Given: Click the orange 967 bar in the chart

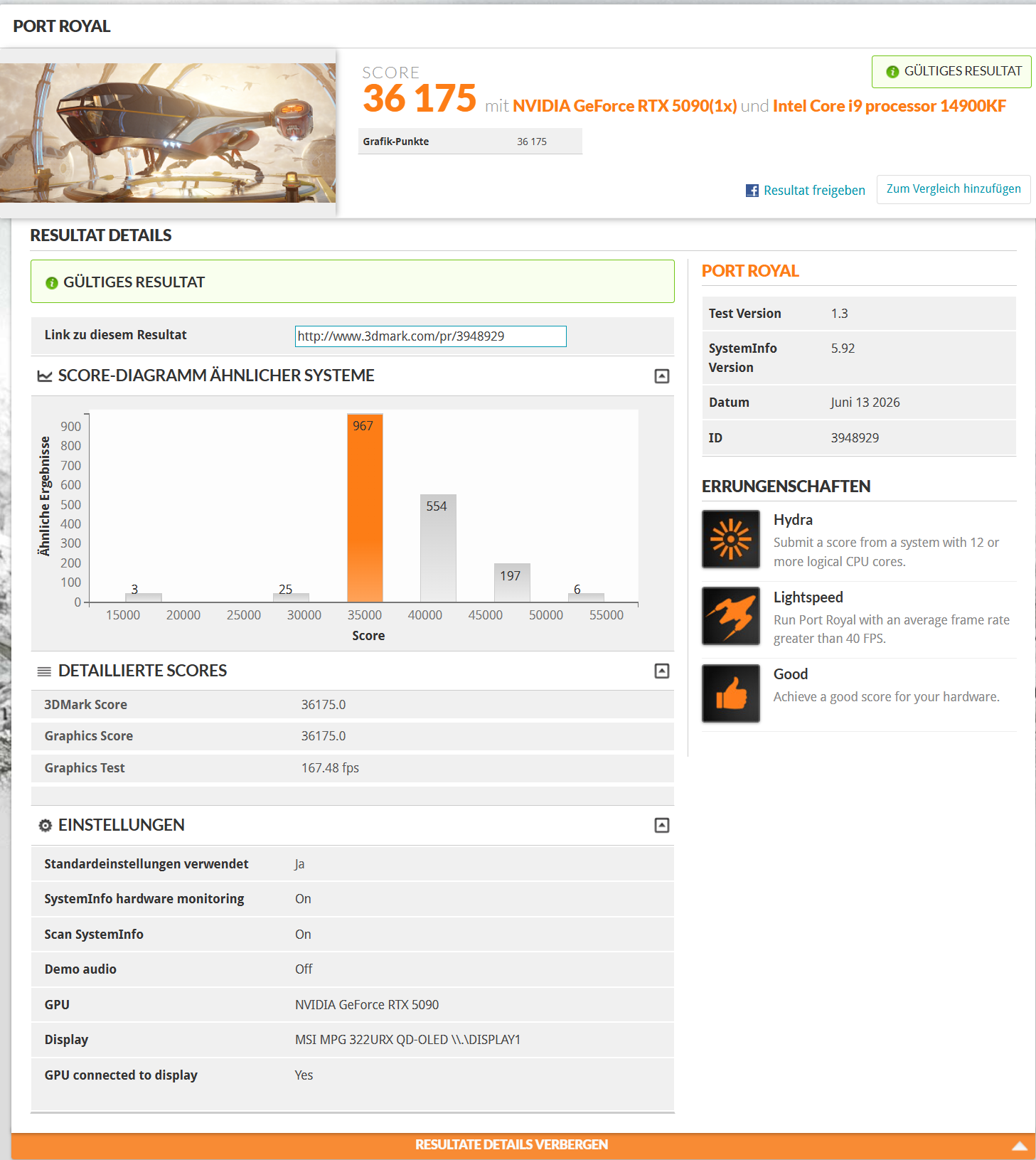Looking at the screenshot, I should [365, 508].
